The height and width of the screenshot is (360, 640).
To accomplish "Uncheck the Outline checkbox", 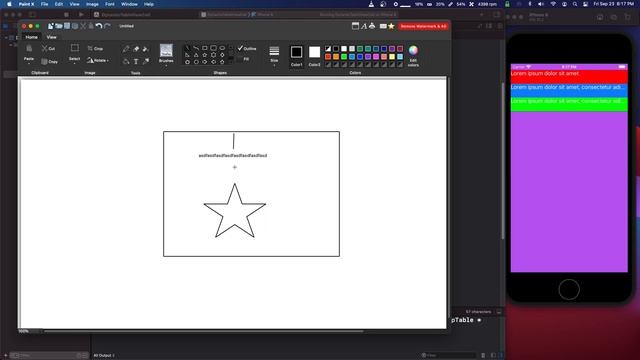I will click(x=240, y=48).
